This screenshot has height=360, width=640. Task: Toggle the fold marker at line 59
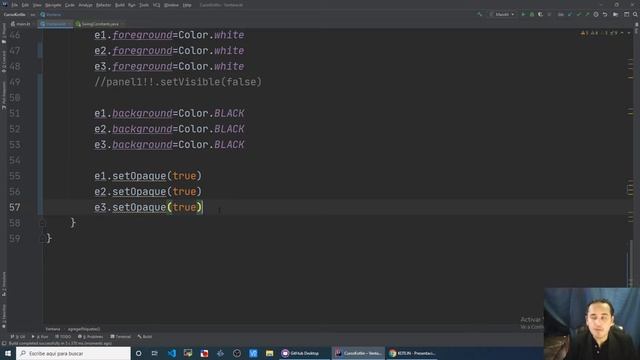click(x=42, y=238)
